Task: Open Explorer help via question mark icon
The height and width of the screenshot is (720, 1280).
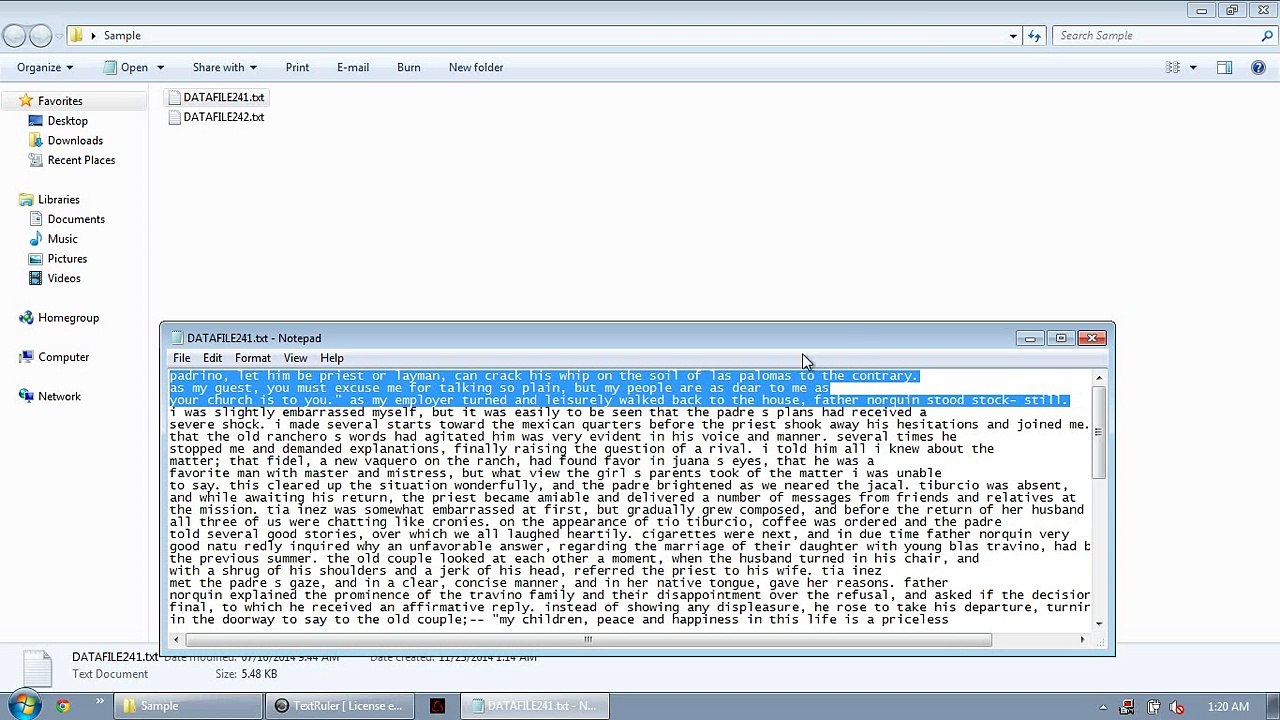Action: coord(1259,67)
